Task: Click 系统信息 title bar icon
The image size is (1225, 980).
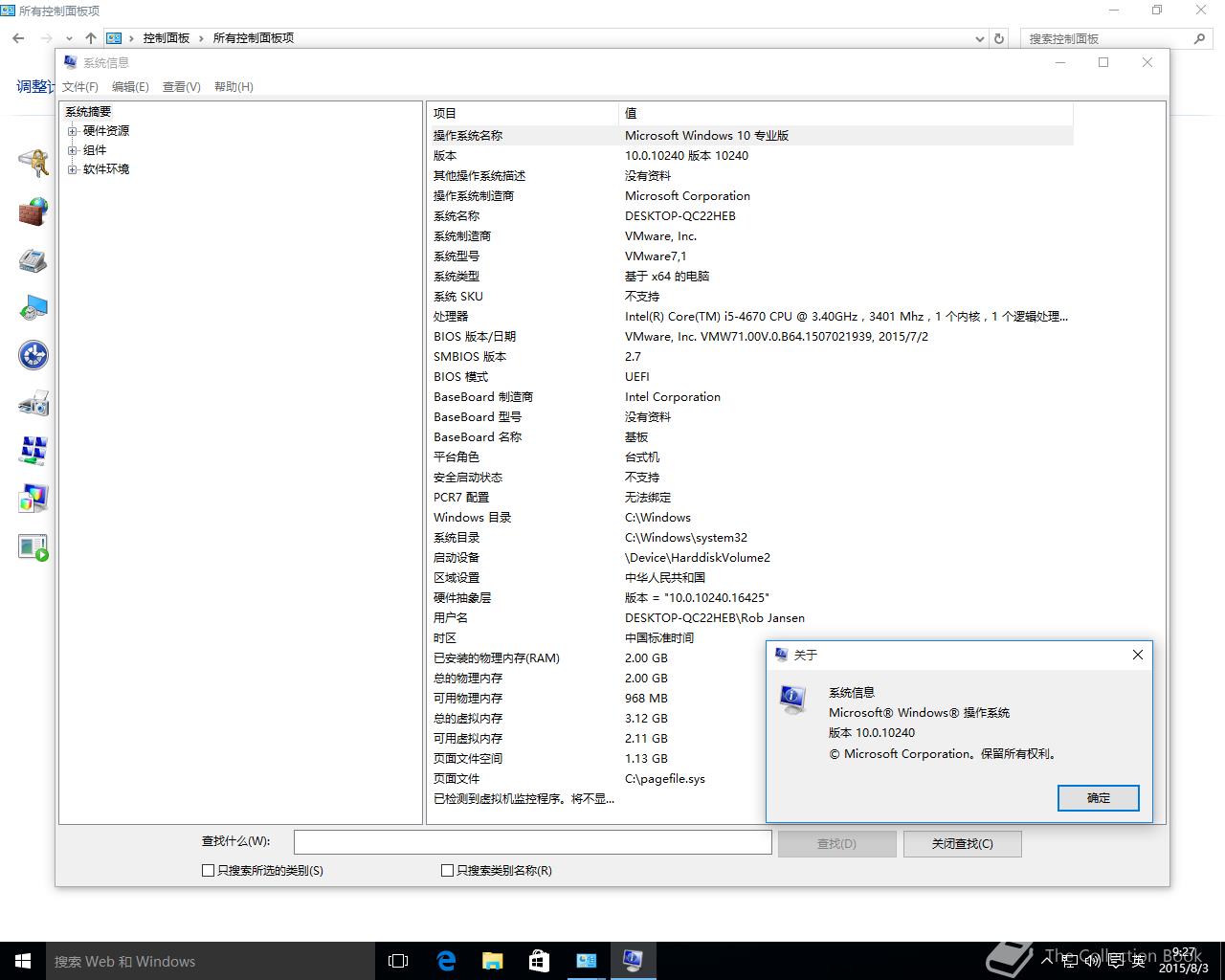Action: pos(70,62)
